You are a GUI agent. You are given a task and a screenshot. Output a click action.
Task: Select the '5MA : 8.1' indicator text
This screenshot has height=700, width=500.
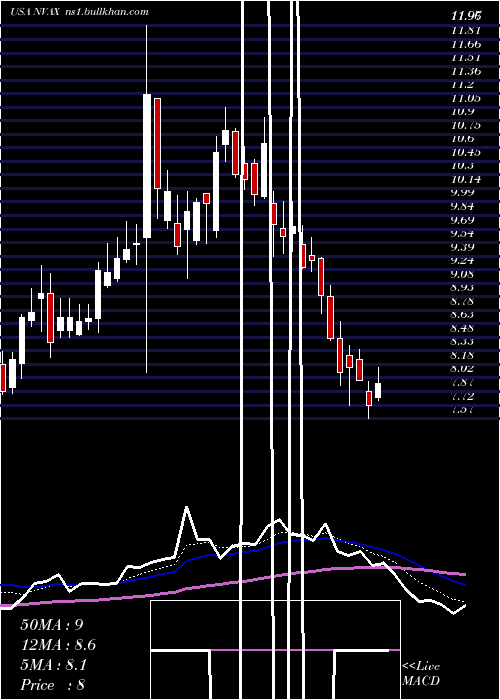pyautogui.click(x=54, y=665)
